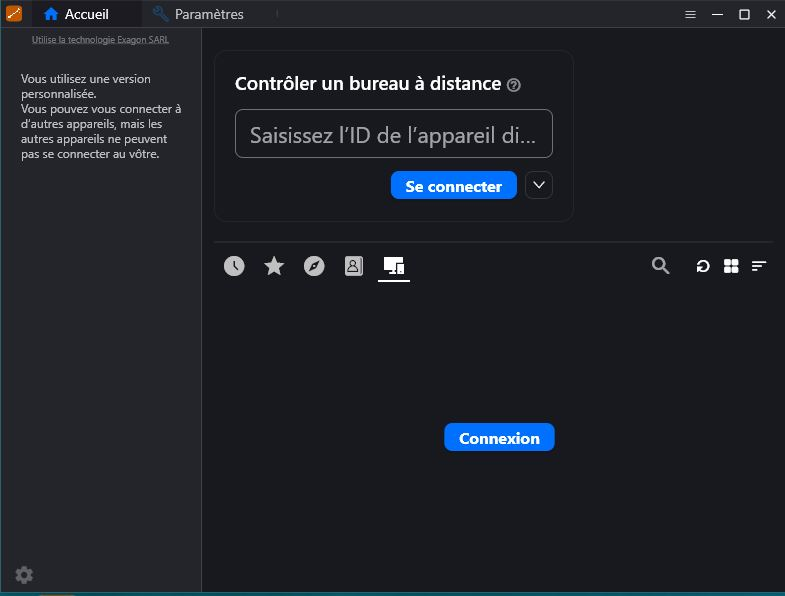Click the Connexion button
This screenshot has width=785, height=596.
pyautogui.click(x=499, y=437)
